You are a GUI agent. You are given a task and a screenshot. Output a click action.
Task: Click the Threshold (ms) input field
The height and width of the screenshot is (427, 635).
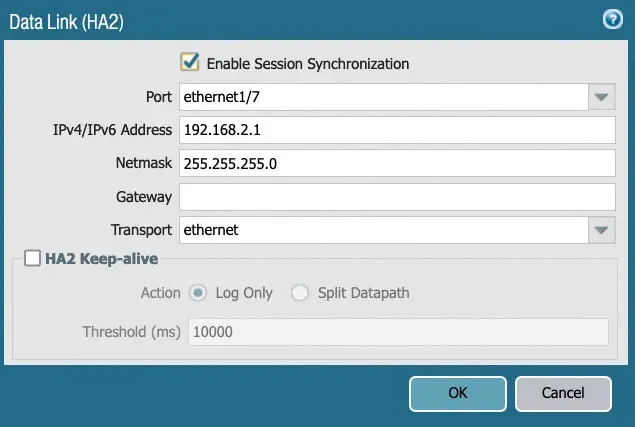pos(398,332)
